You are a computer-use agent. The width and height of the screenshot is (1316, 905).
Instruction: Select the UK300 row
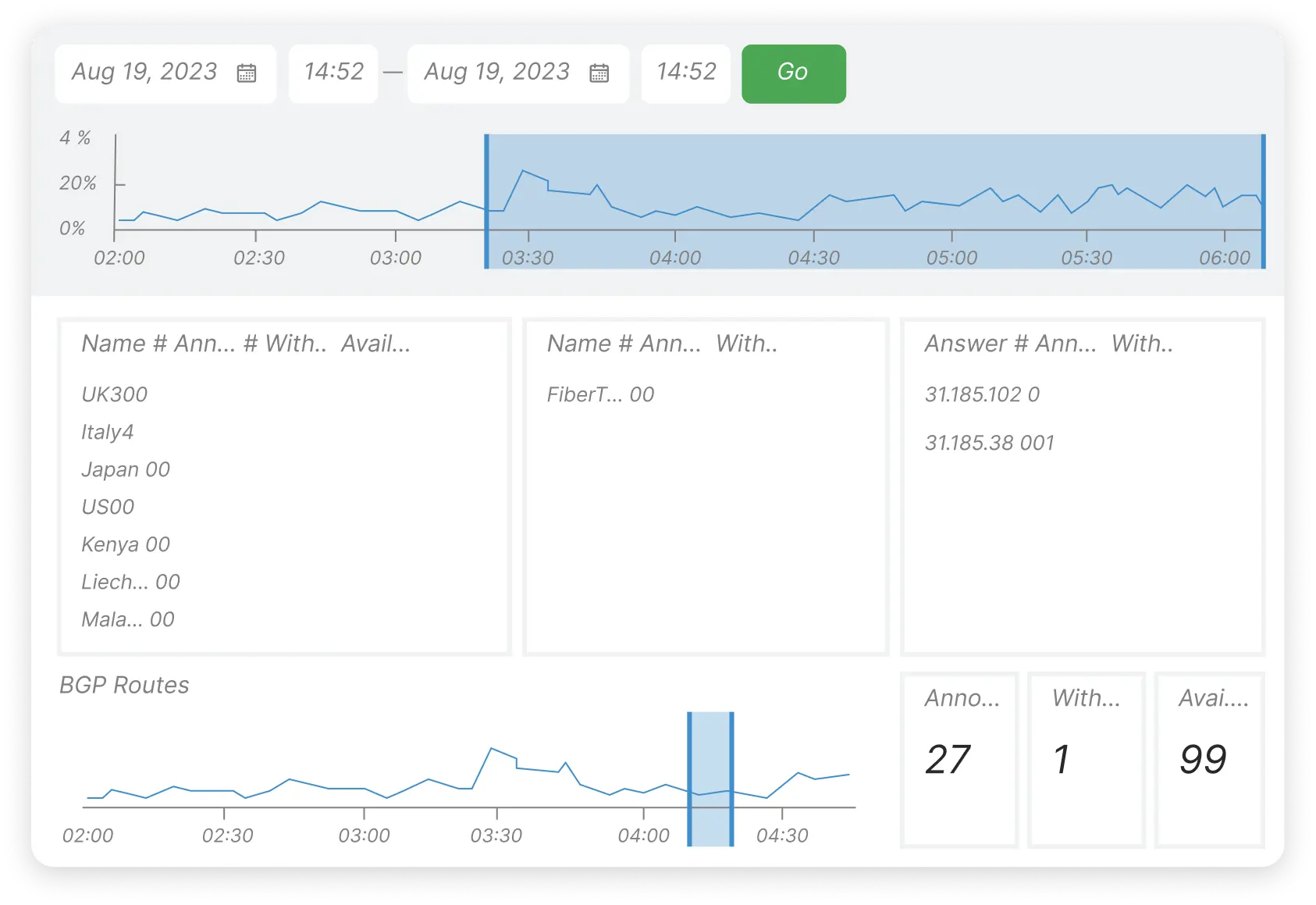coord(113,394)
